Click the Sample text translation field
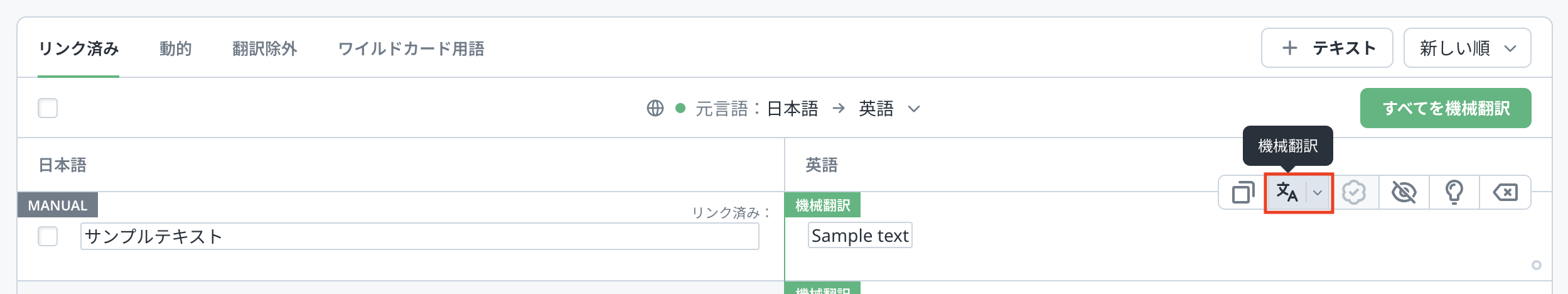 [859, 236]
